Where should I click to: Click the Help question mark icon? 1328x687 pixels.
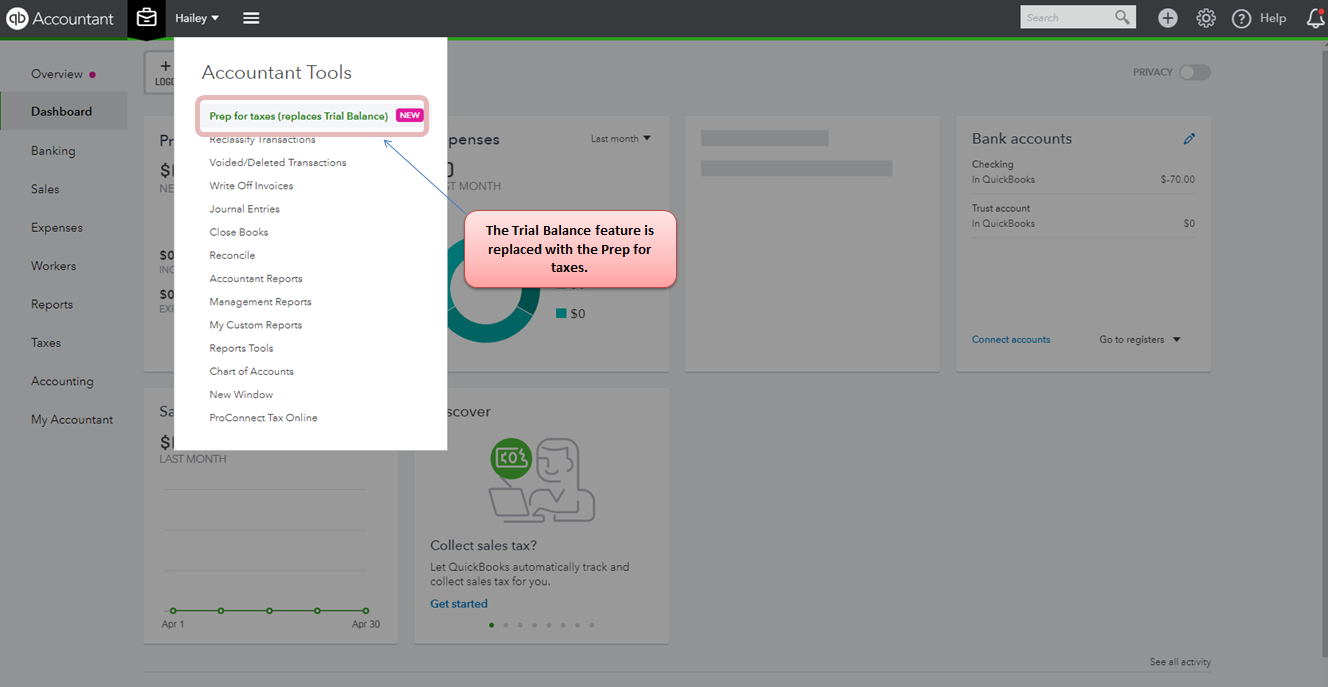coord(1241,19)
